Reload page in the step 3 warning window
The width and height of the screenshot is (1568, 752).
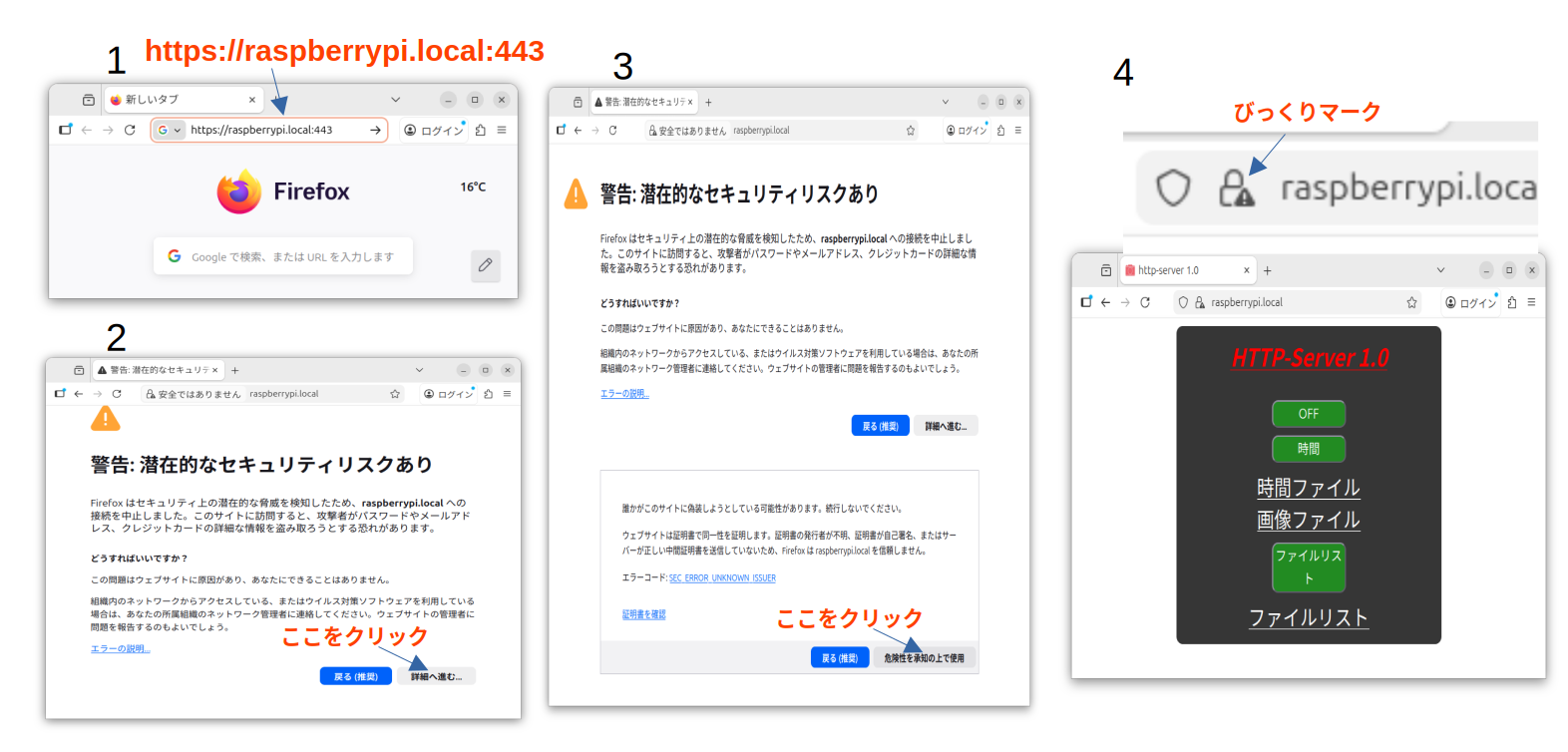point(612,130)
